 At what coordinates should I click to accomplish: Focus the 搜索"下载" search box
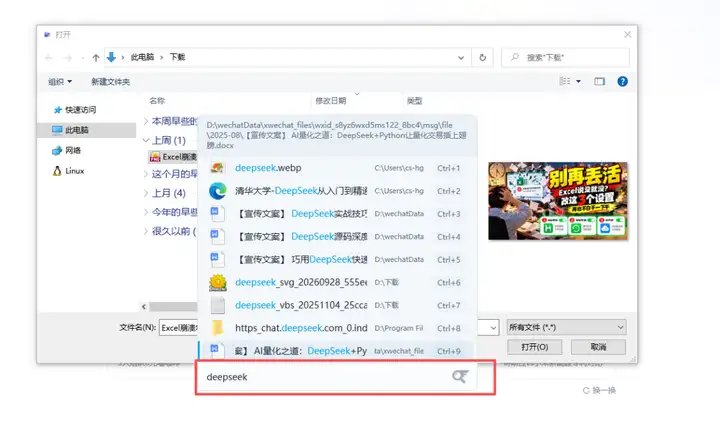(x=565, y=57)
